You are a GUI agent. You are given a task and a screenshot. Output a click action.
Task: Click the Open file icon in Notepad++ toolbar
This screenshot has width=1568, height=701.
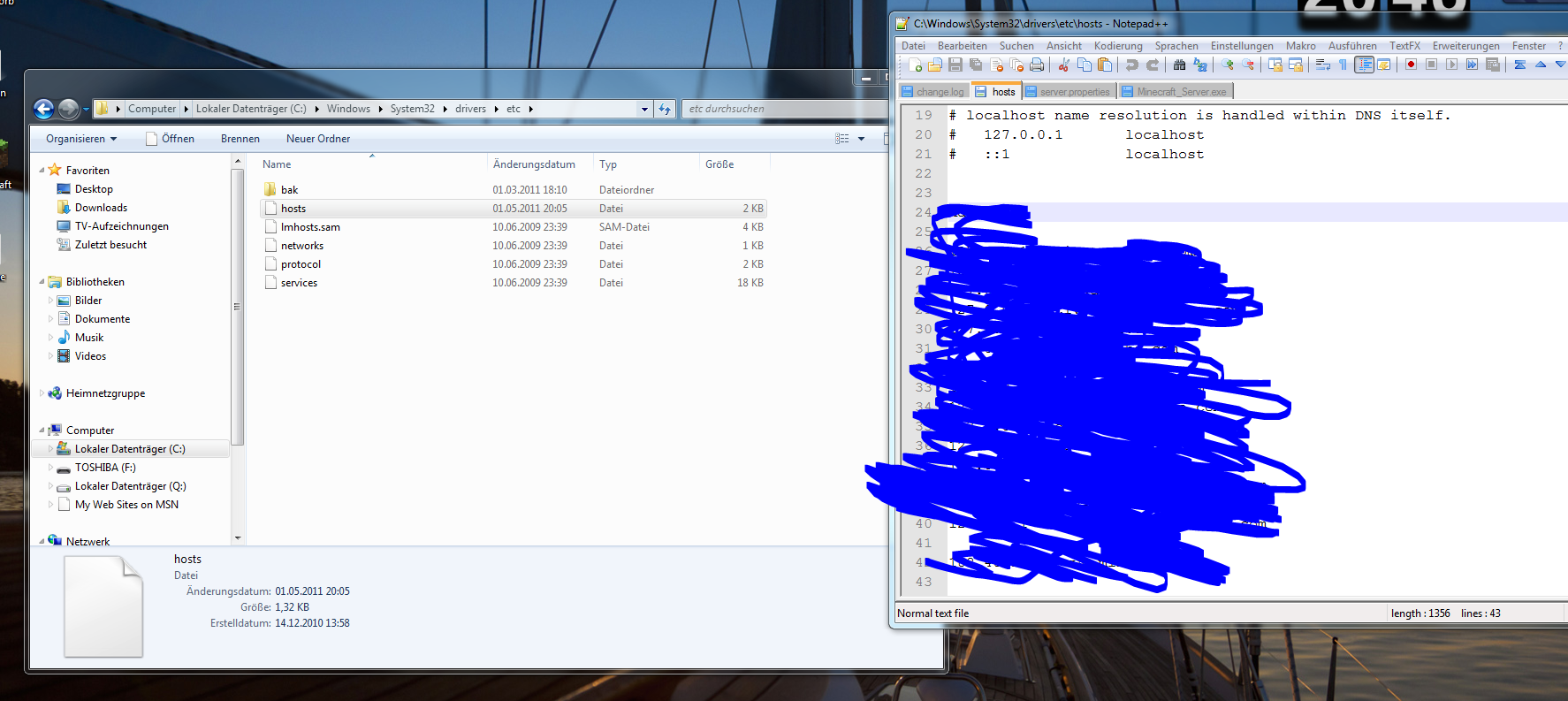tap(935, 65)
